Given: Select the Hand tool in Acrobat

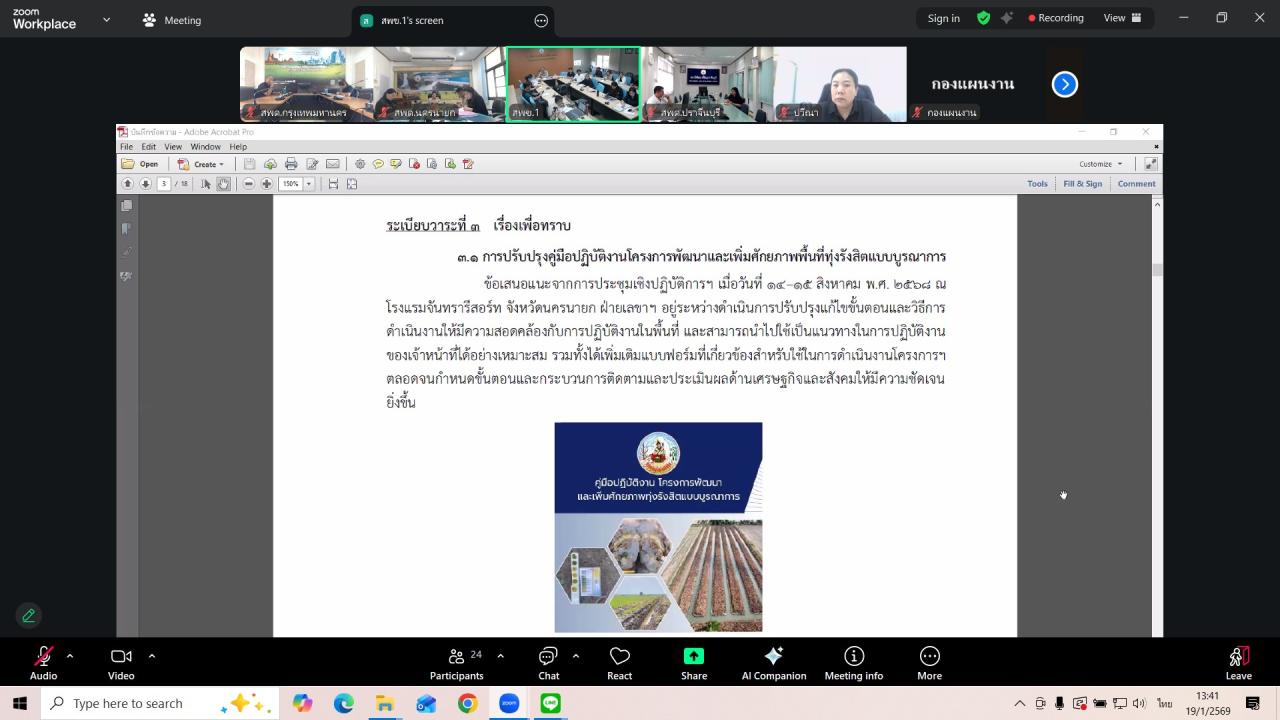Looking at the screenshot, I should click(x=223, y=183).
